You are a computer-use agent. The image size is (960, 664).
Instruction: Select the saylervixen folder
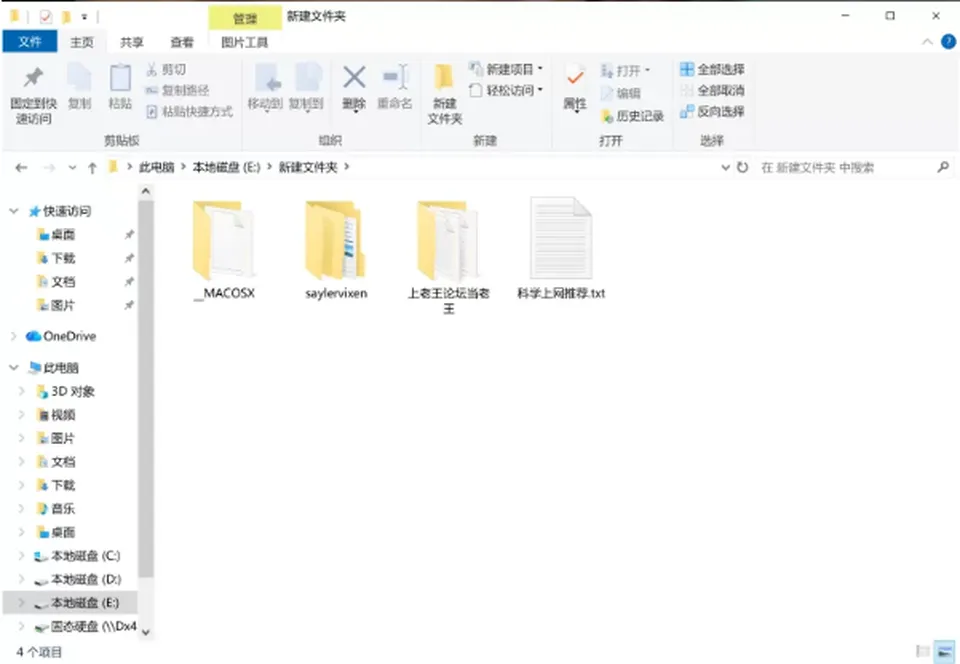click(336, 250)
